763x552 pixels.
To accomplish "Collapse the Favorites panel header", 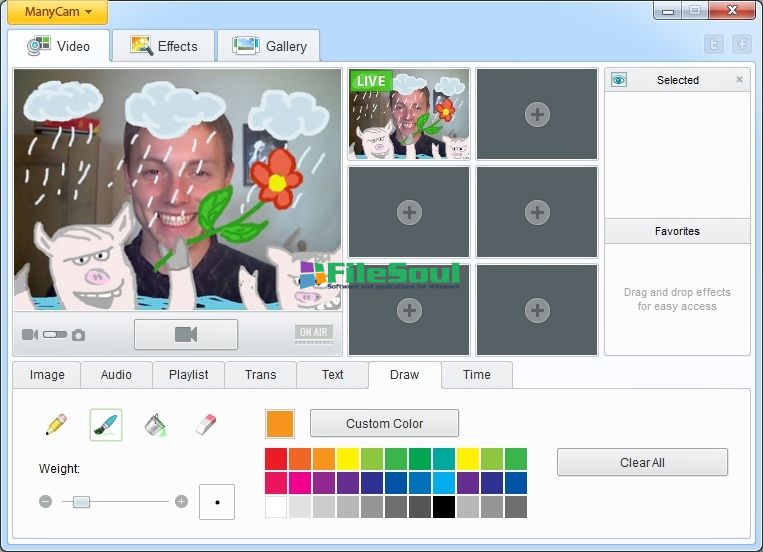I will (x=677, y=231).
